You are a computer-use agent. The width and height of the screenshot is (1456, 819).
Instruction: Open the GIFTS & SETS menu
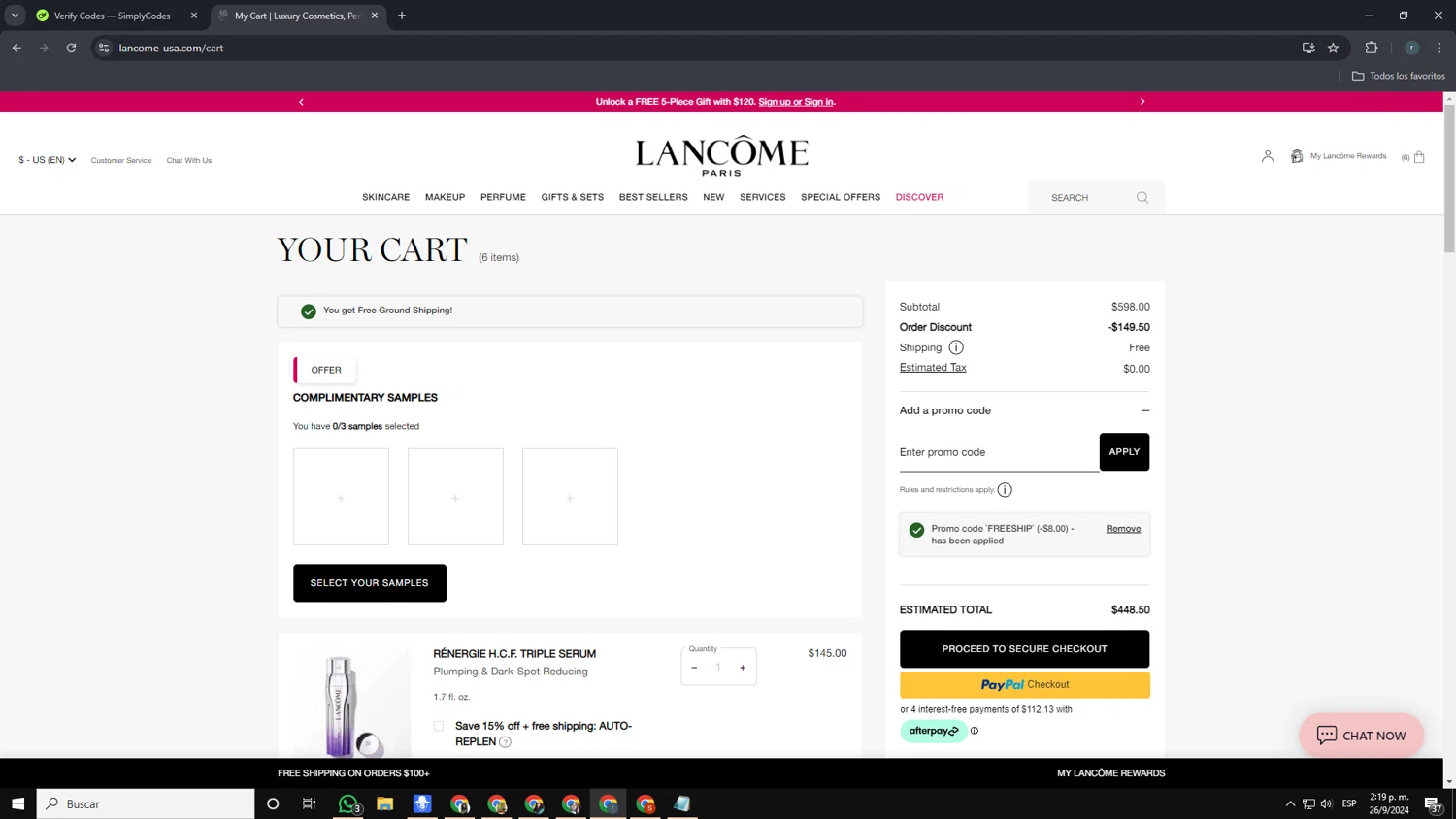[x=573, y=197]
